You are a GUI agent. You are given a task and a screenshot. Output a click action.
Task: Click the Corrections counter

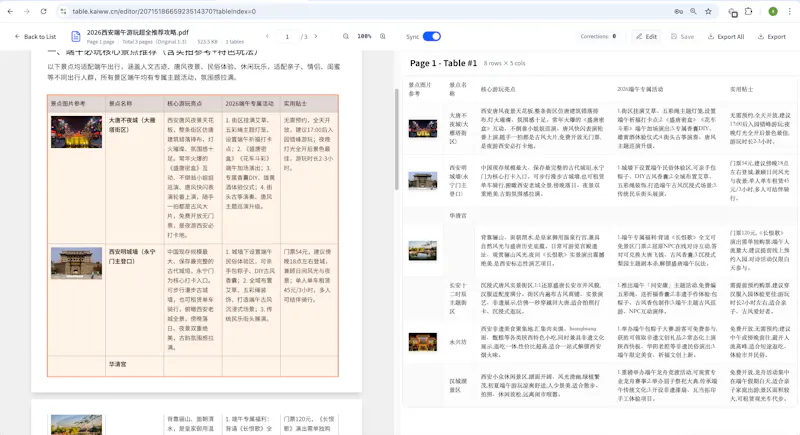pos(598,36)
